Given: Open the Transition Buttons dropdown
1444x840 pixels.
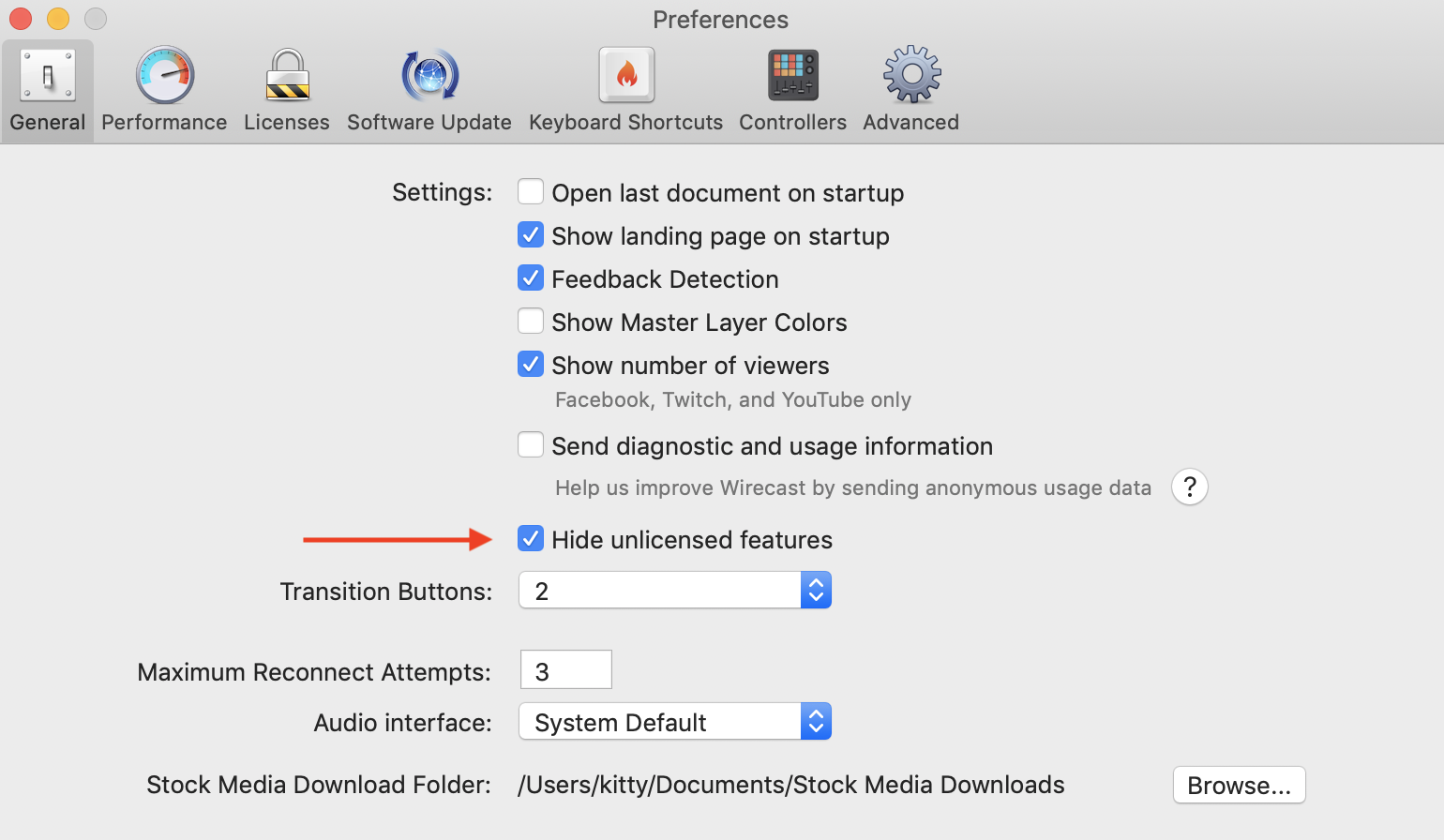Looking at the screenshot, I should point(675,591).
